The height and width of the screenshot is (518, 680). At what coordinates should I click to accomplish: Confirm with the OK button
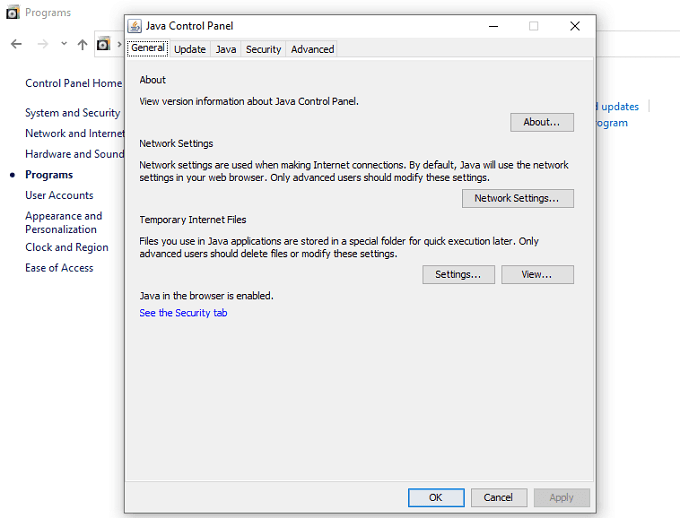click(x=436, y=497)
